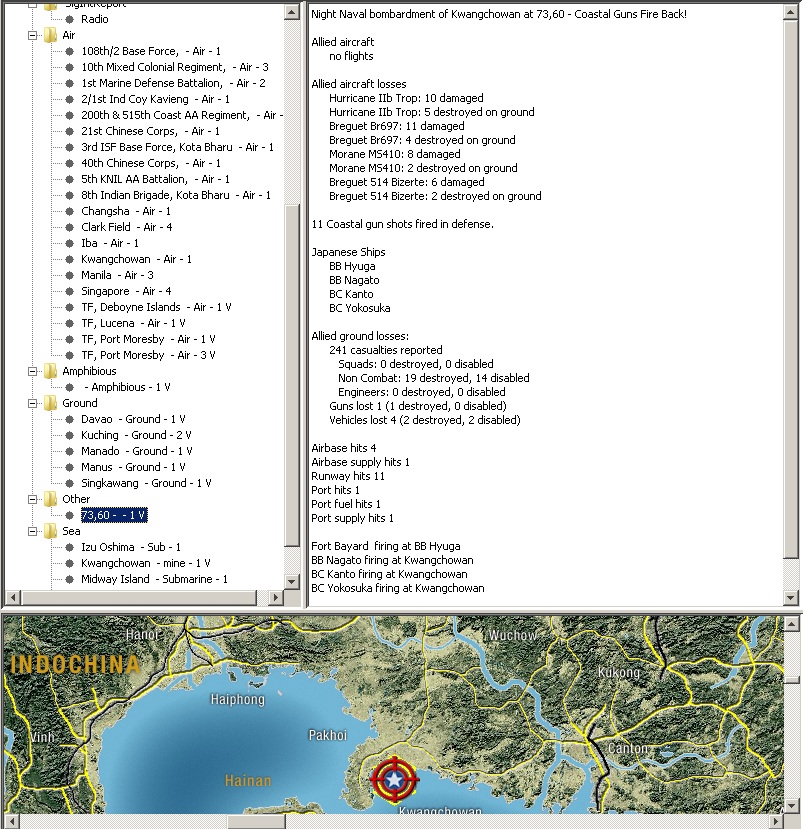Select Manus - Ground - 1 V entry
This screenshot has height=829, width=803.
pos(133,467)
